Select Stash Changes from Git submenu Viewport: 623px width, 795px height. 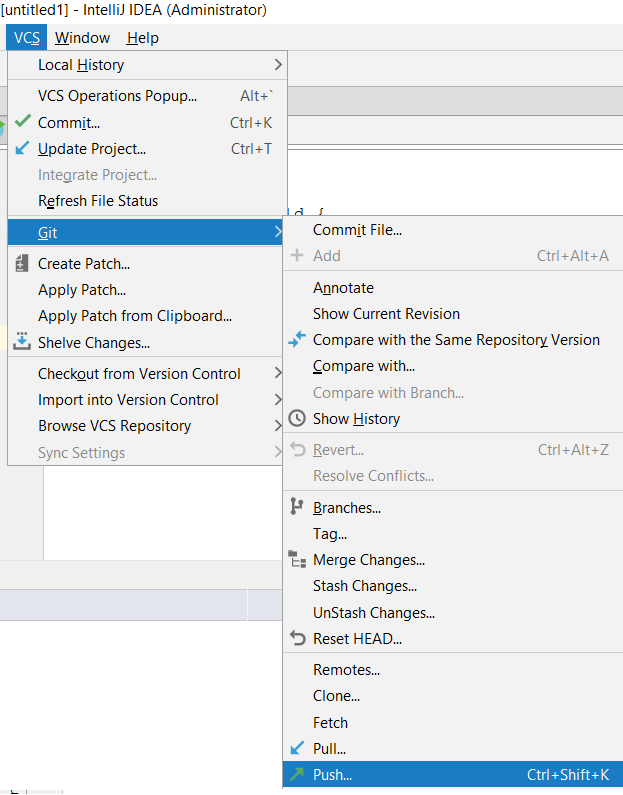(364, 586)
